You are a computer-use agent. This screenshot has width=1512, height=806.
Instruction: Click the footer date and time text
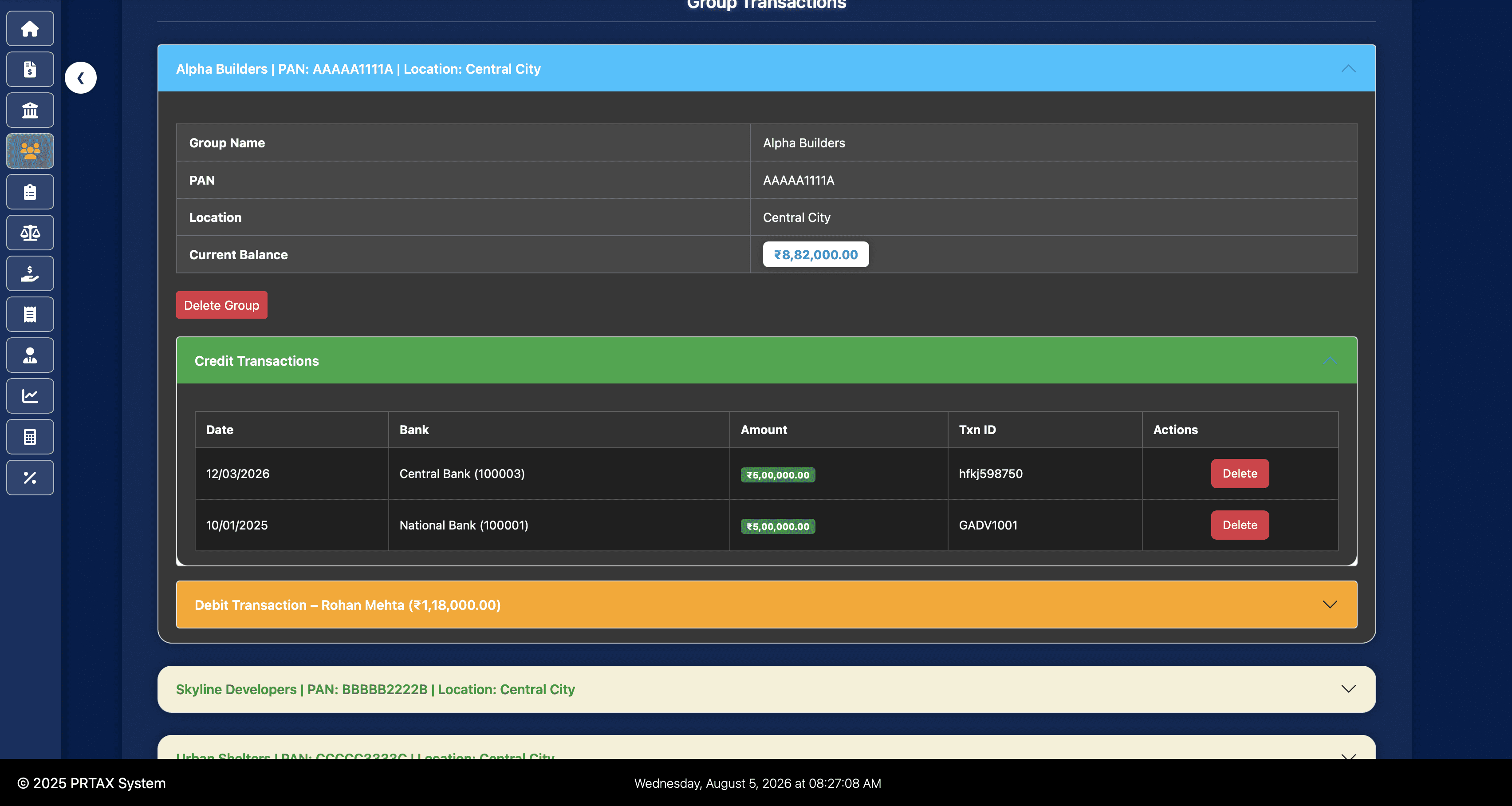pyautogui.click(x=757, y=783)
